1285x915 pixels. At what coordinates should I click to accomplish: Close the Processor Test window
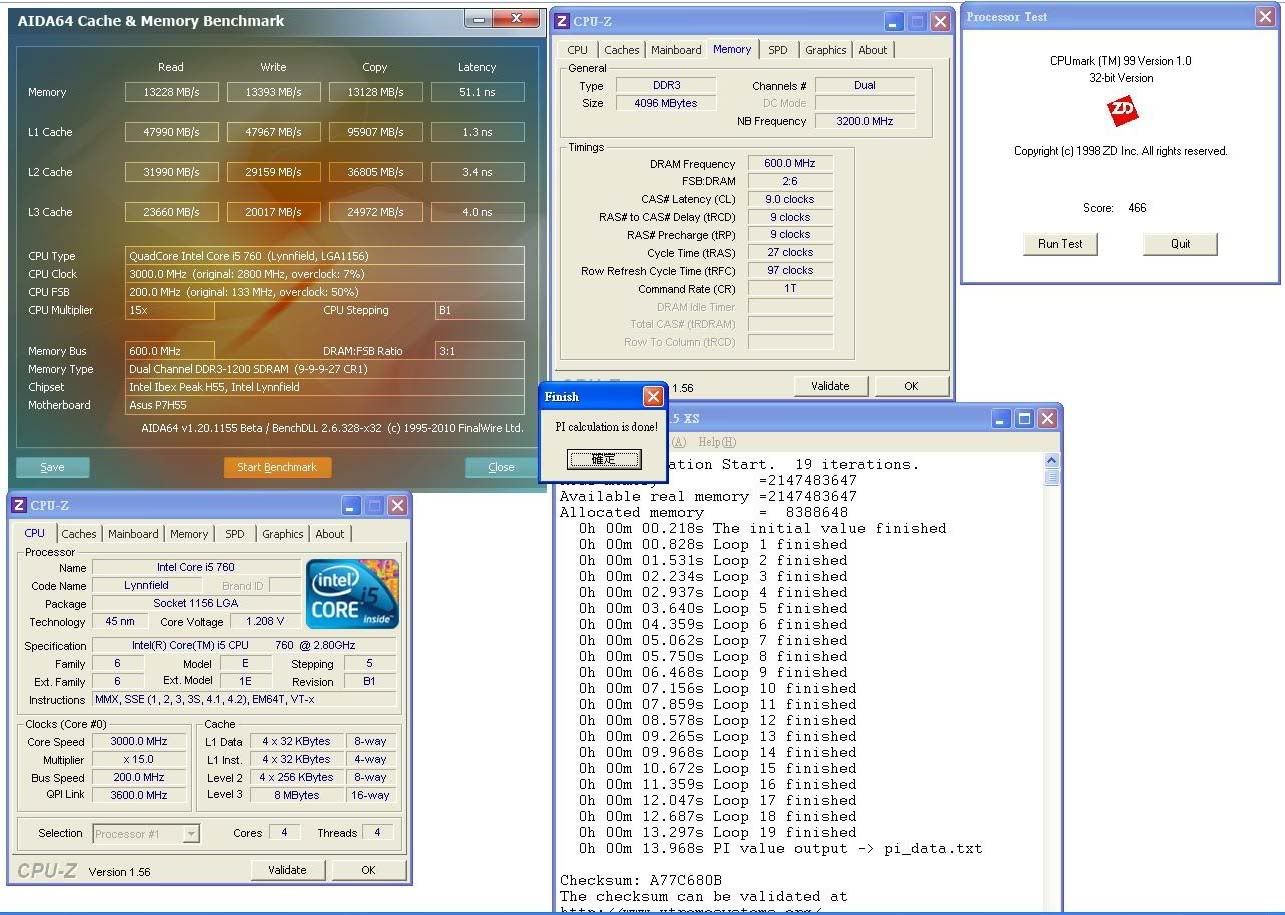pos(1265,17)
